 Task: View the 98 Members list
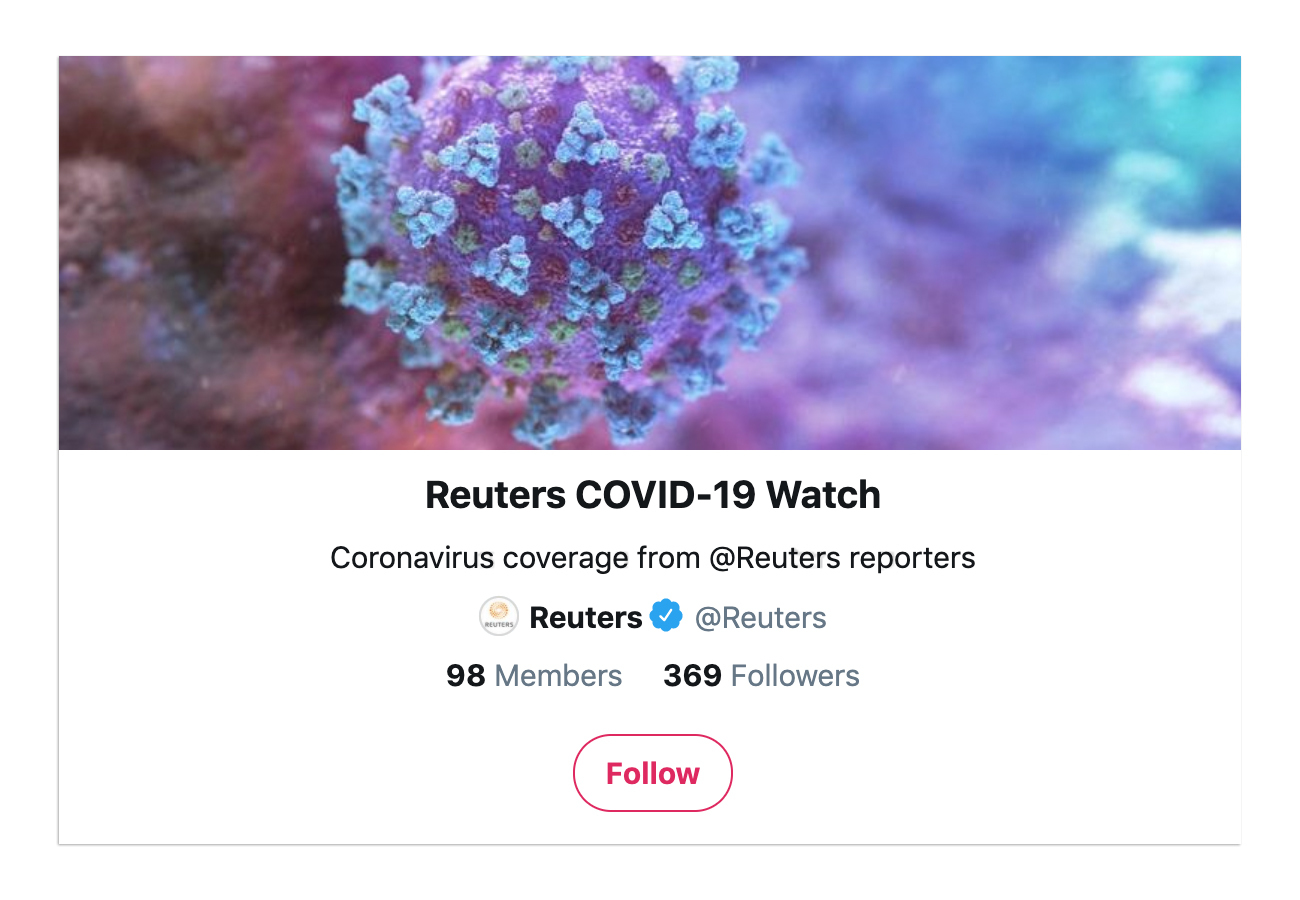point(534,676)
